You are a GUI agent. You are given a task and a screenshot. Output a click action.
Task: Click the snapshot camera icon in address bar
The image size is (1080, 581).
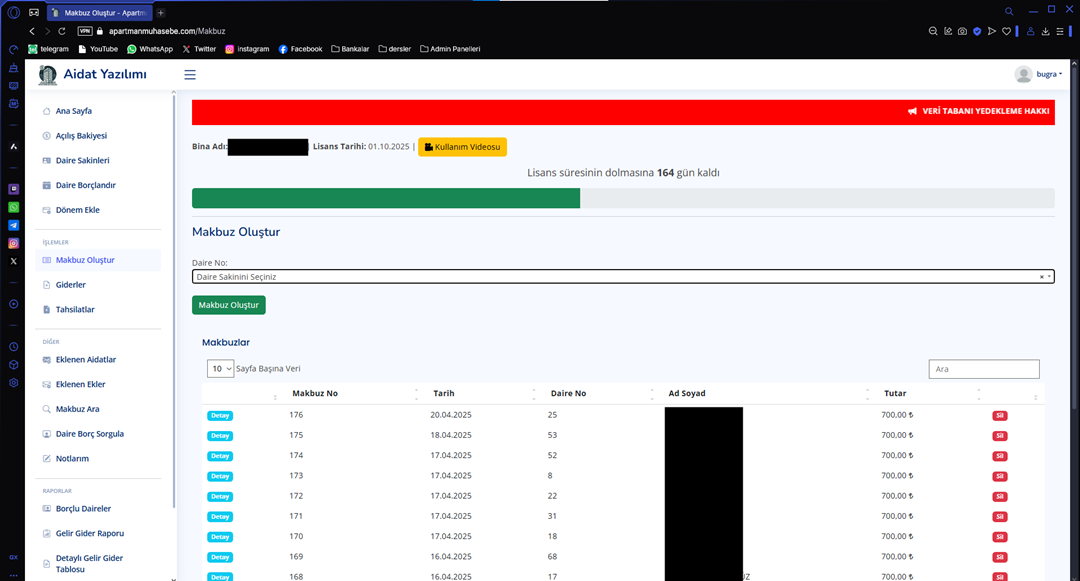click(x=962, y=31)
